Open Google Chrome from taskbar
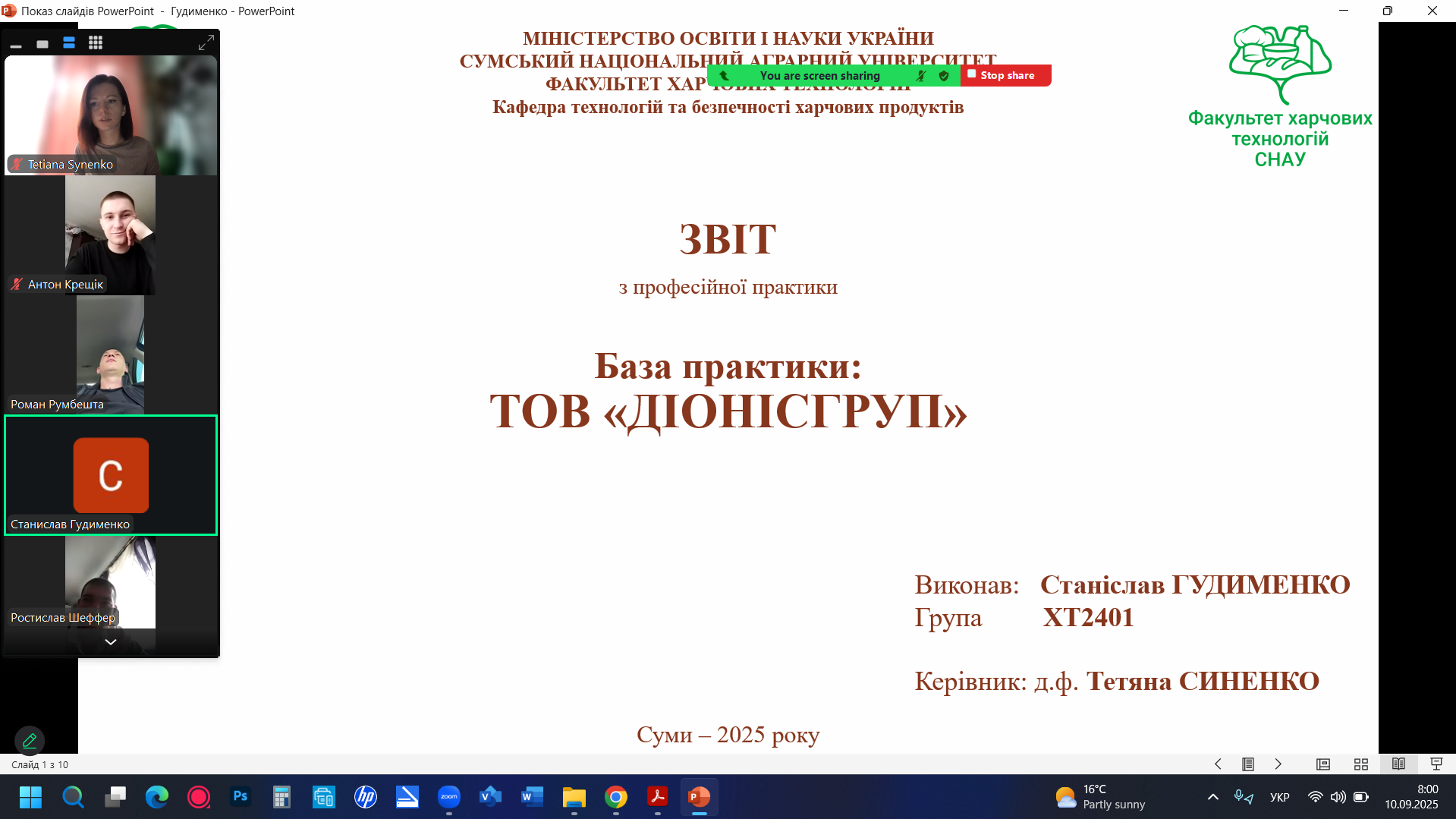Image resolution: width=1456 pixels, height=819 pixels. 616,797
